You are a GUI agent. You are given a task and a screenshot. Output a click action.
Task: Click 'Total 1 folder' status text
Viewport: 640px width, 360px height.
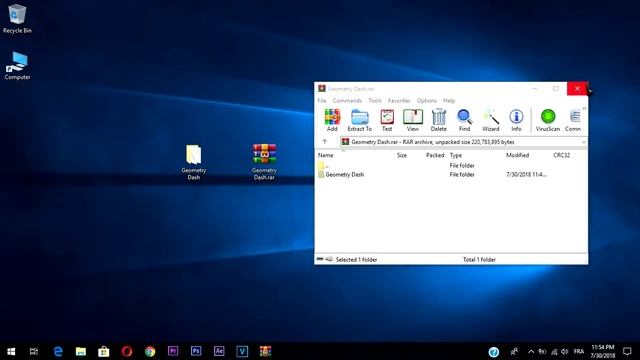coord(479,260)
